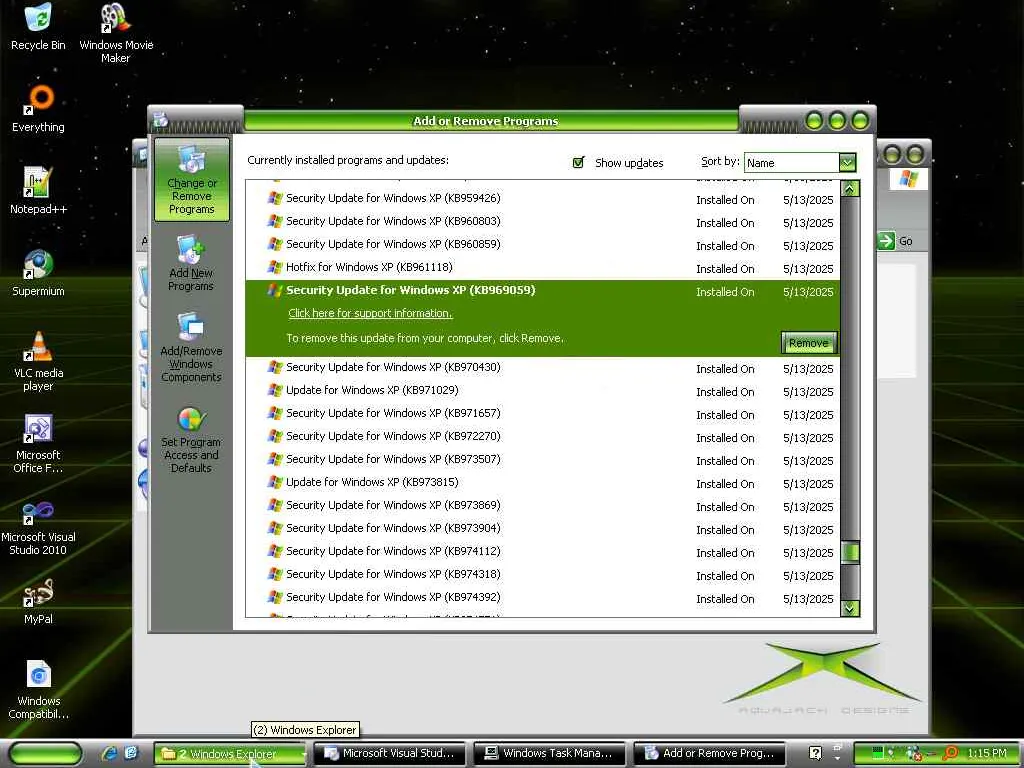Select Security Update for Windows XP (KB974392)
This screenshot has height=768, width=1024.
click(x=542, y=598)
